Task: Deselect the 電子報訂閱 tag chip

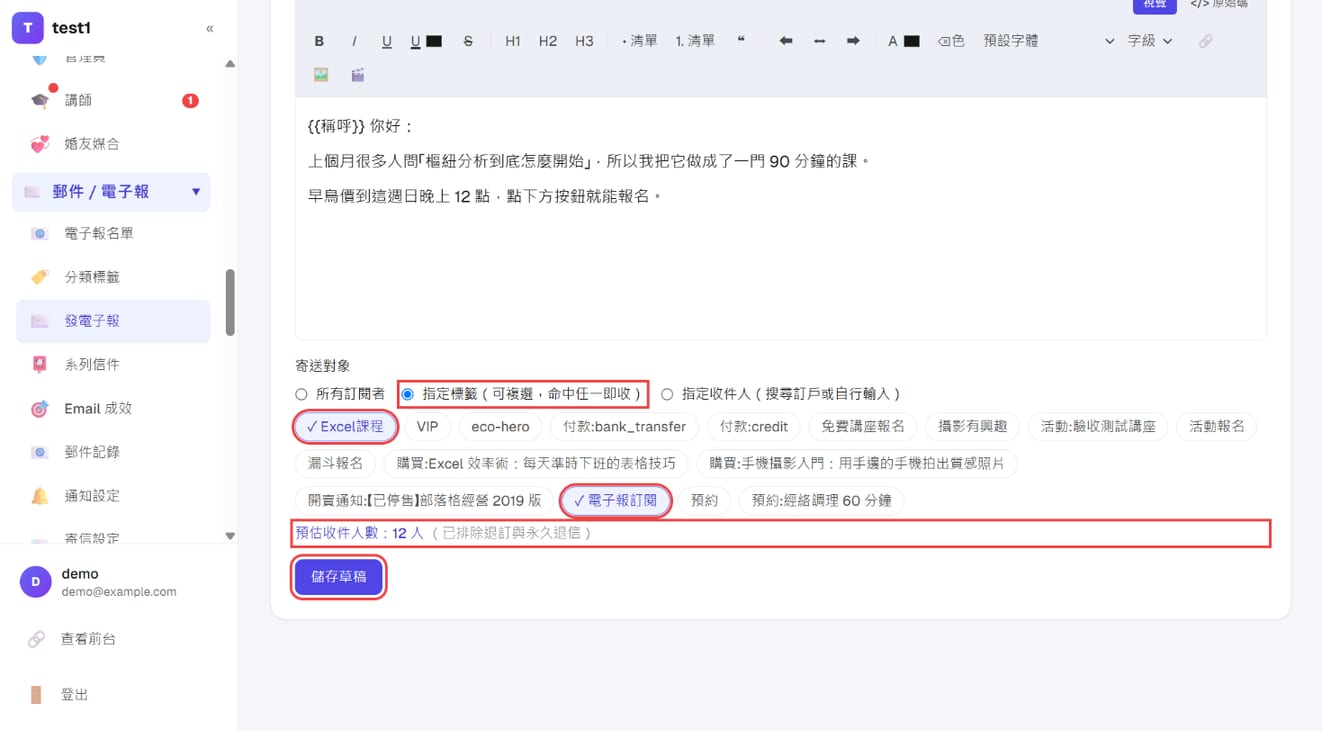Action: pos(616,500)
